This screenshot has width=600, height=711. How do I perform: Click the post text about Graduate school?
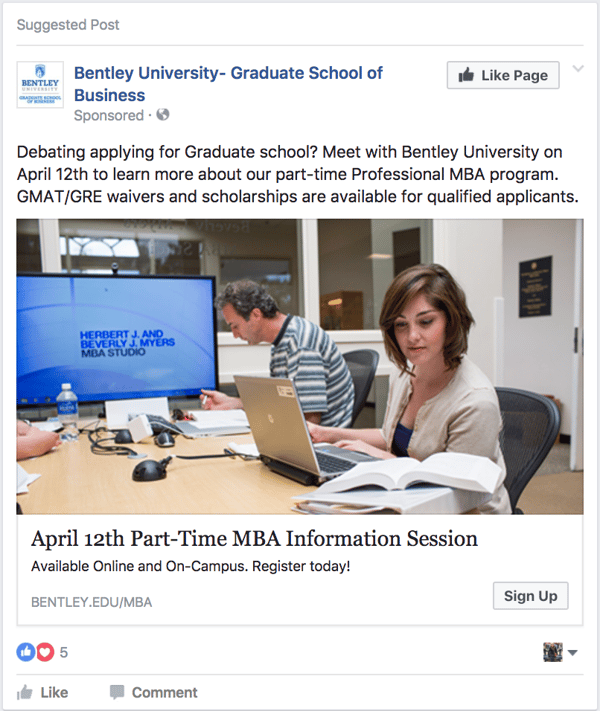pyautogui.click(x=298, y=174)
